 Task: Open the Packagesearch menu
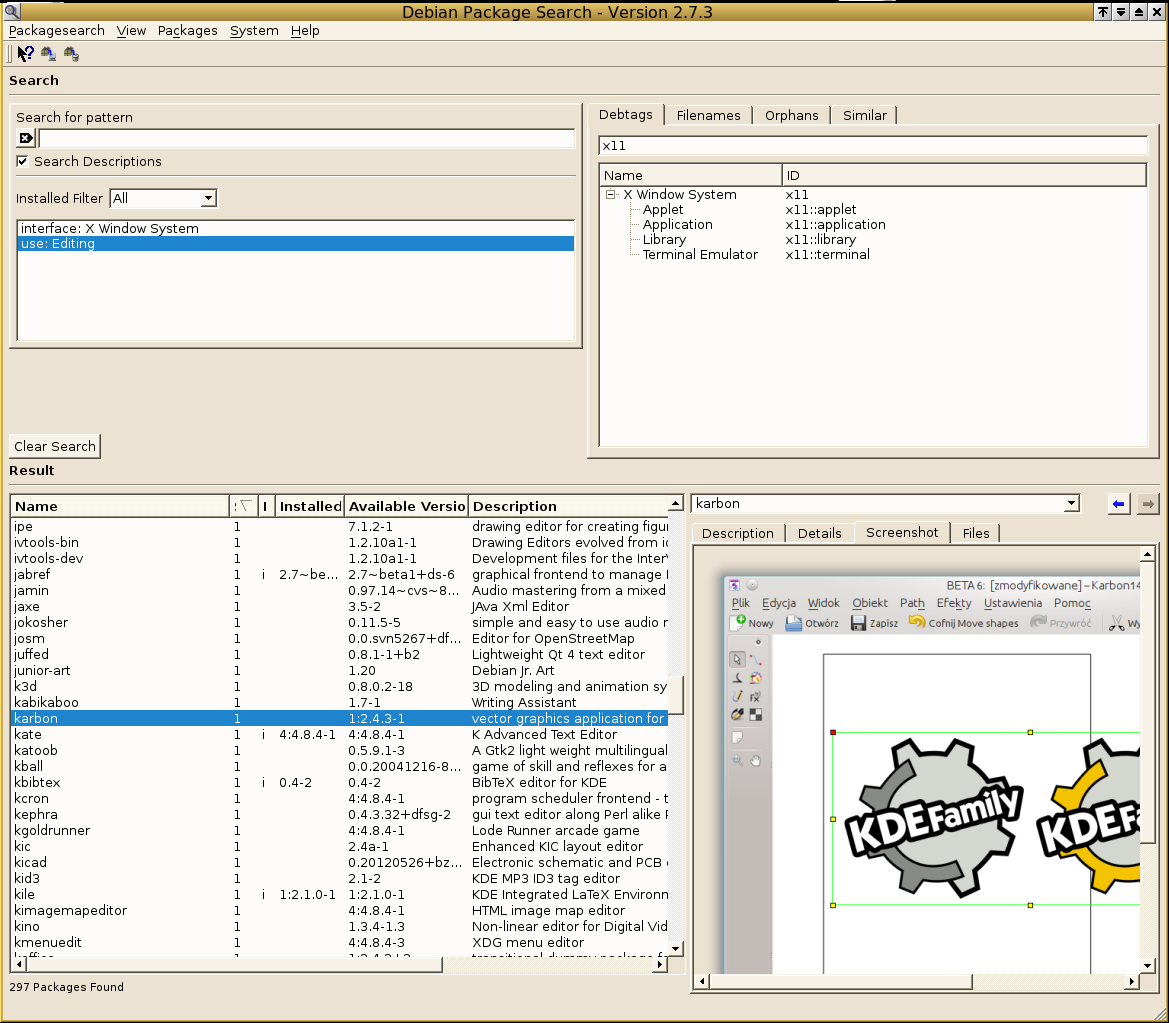click(57, 31)
